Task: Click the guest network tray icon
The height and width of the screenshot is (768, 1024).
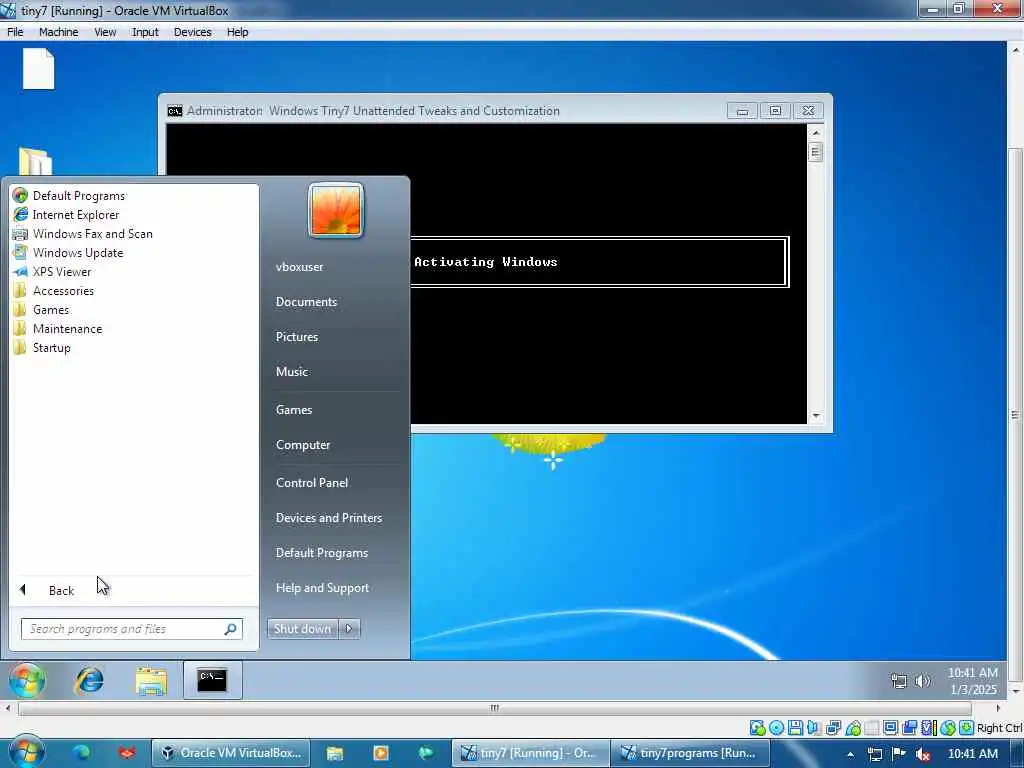Action: click(899, 681)
